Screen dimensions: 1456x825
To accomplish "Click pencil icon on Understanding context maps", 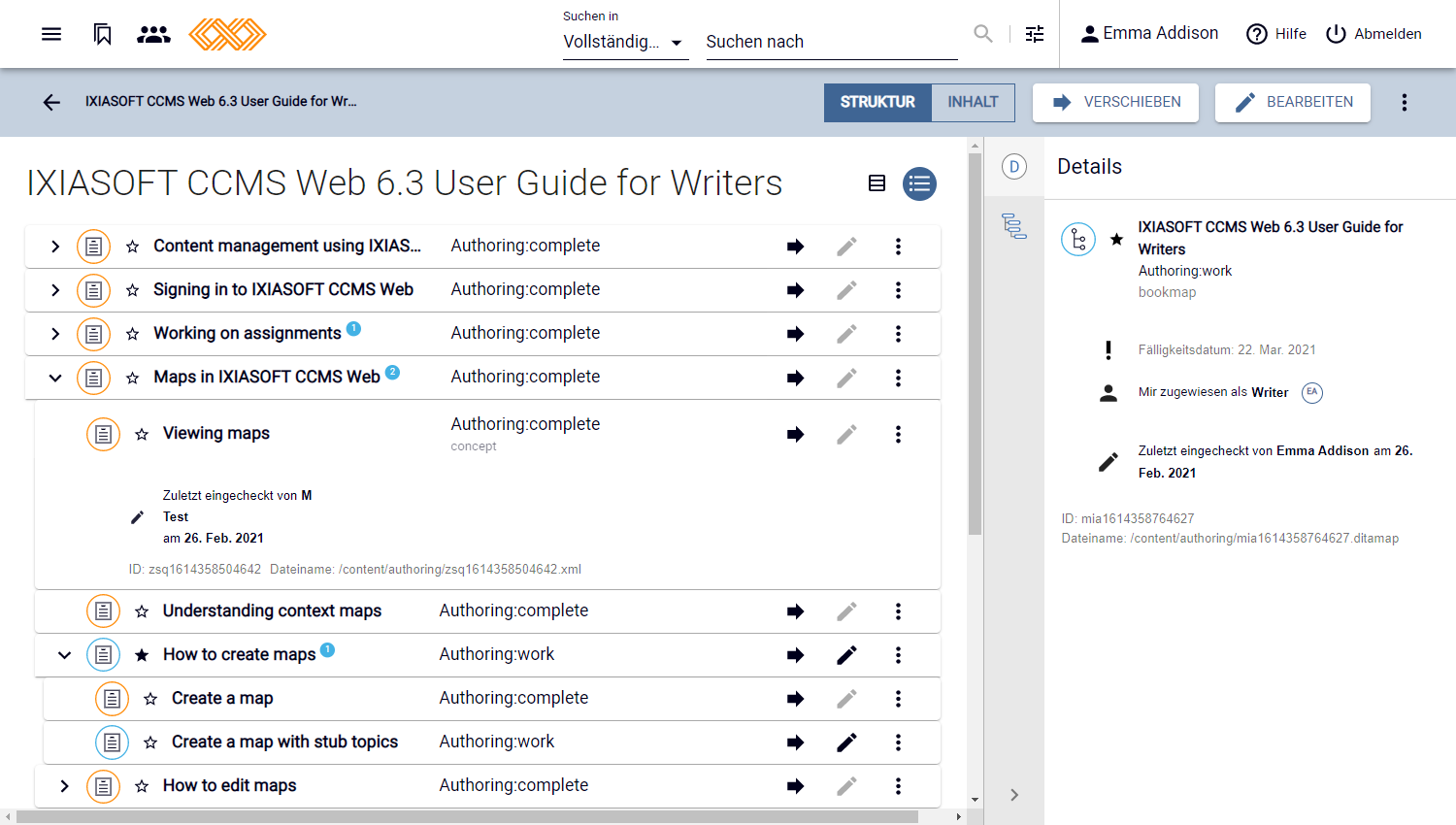I will [x=846, y=611].
